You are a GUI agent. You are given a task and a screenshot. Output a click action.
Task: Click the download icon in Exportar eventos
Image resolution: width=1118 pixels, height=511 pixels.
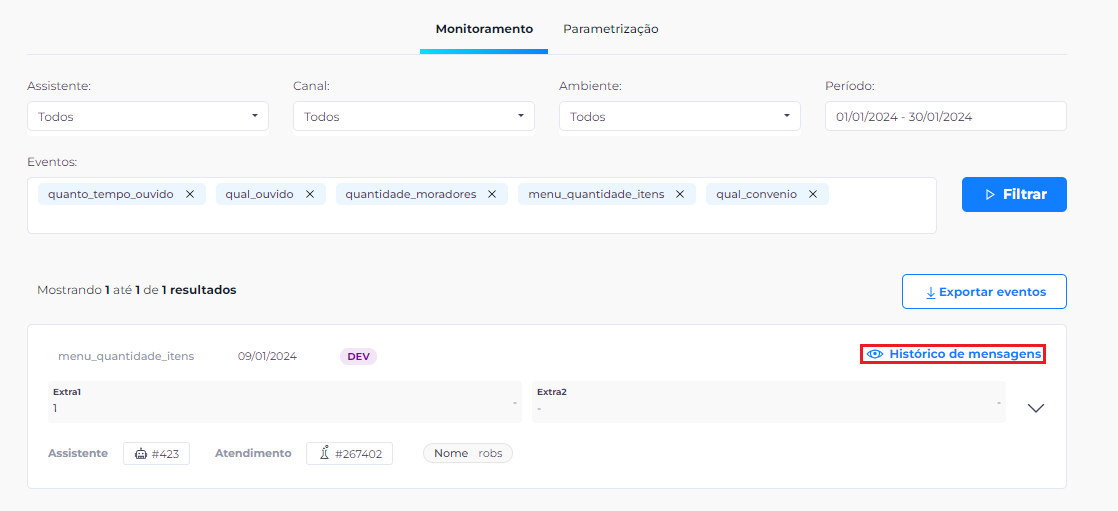pyautogui.click(x=930, y=292)
